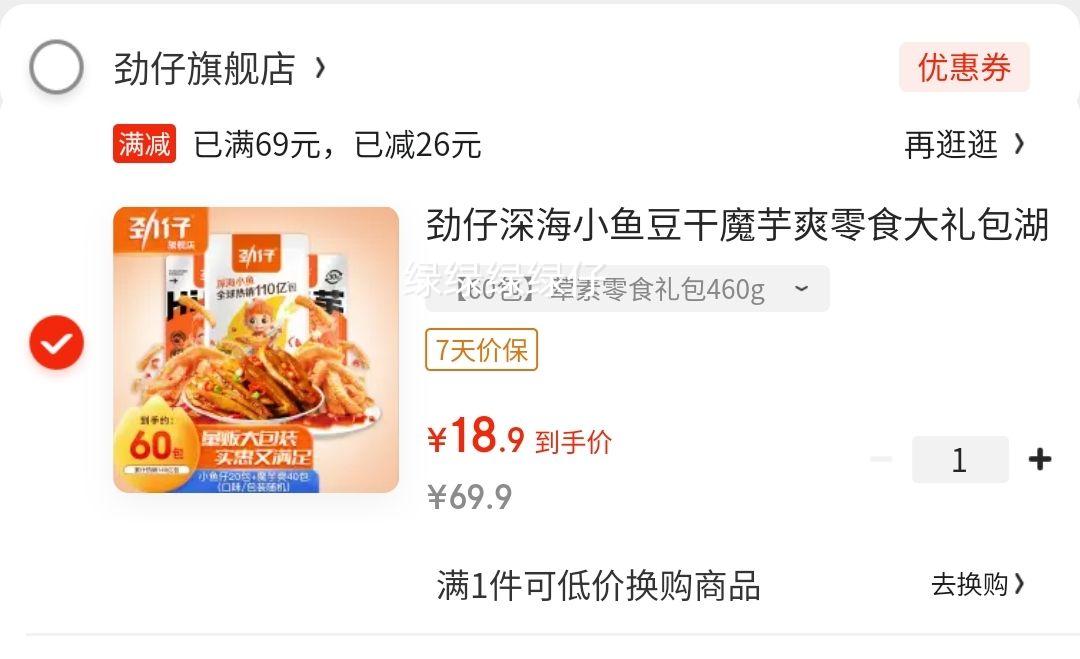Open the 优惠券 coupon button
1080x659 pixels.
(x=964, y=67)
